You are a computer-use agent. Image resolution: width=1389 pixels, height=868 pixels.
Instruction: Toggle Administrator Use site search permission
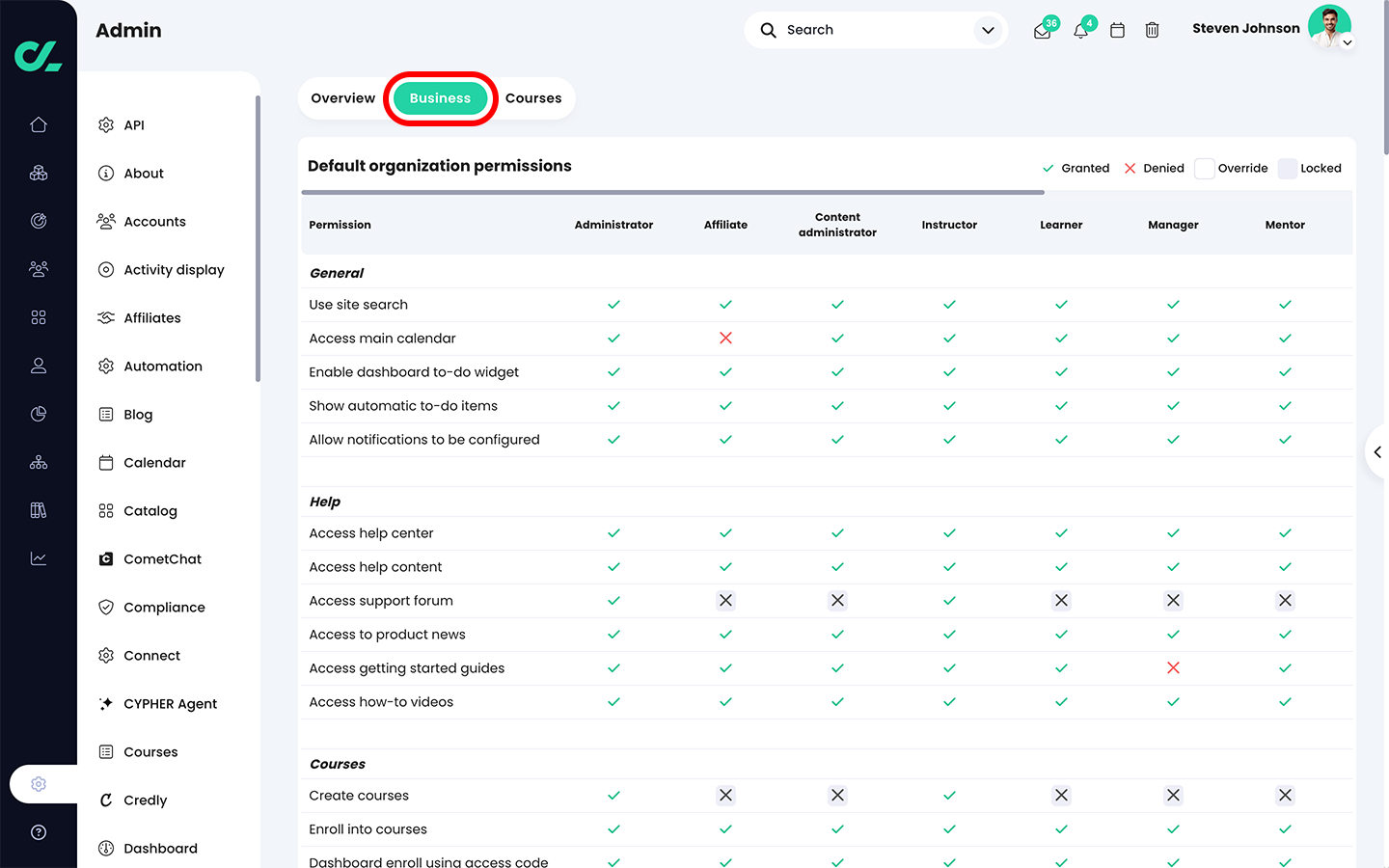tap(613, 304)
